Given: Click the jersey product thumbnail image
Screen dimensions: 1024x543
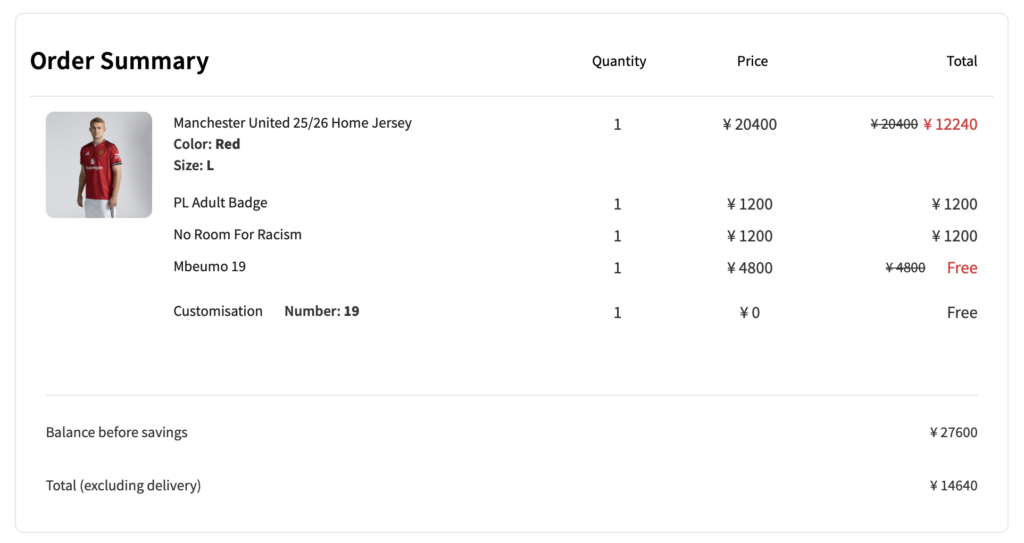Looking at the screenshot, I should click(99, 165).
